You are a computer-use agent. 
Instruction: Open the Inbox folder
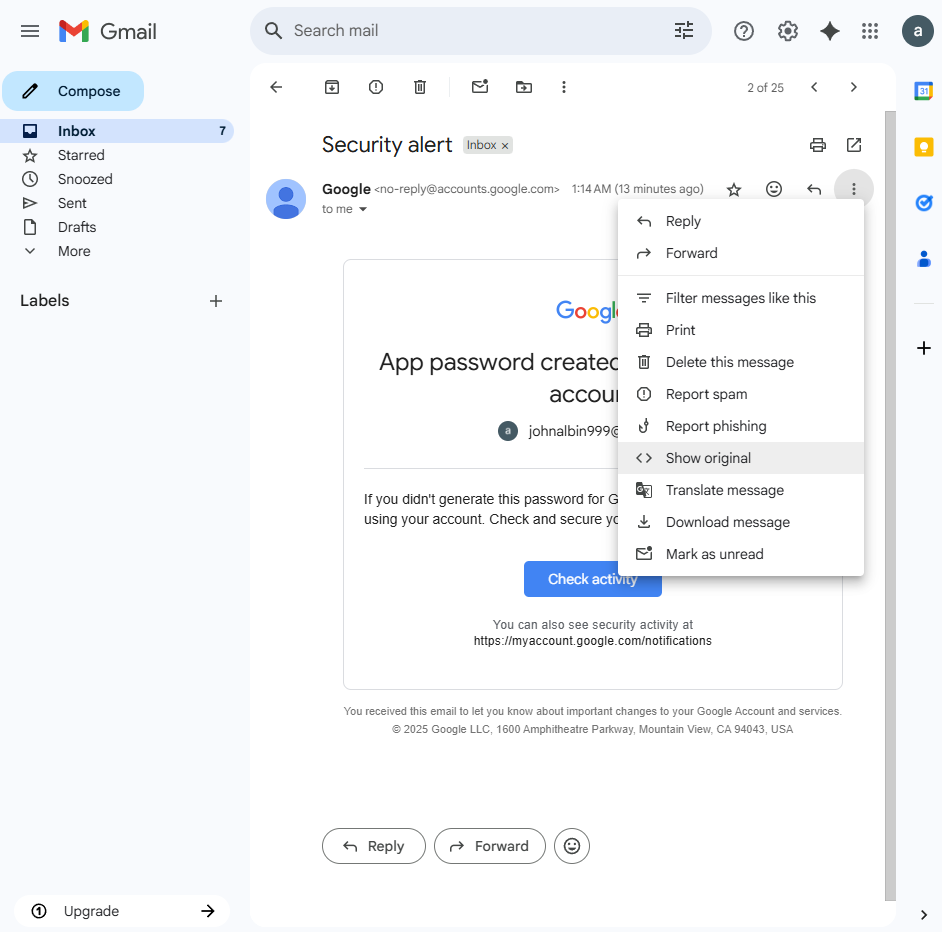tap(117, 131)
